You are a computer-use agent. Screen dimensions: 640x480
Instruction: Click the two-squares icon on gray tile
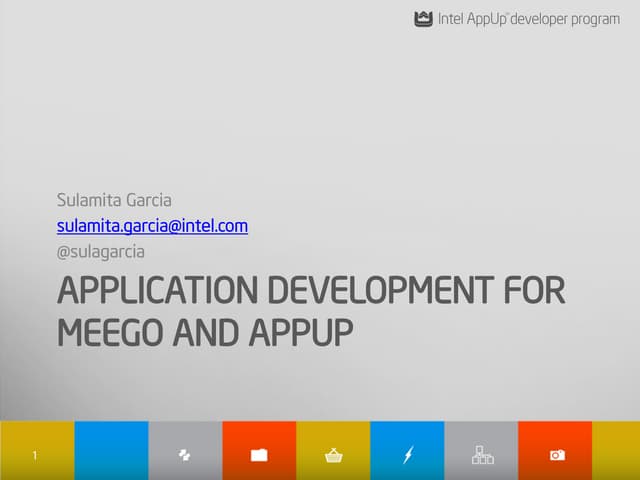pos(184,456)
